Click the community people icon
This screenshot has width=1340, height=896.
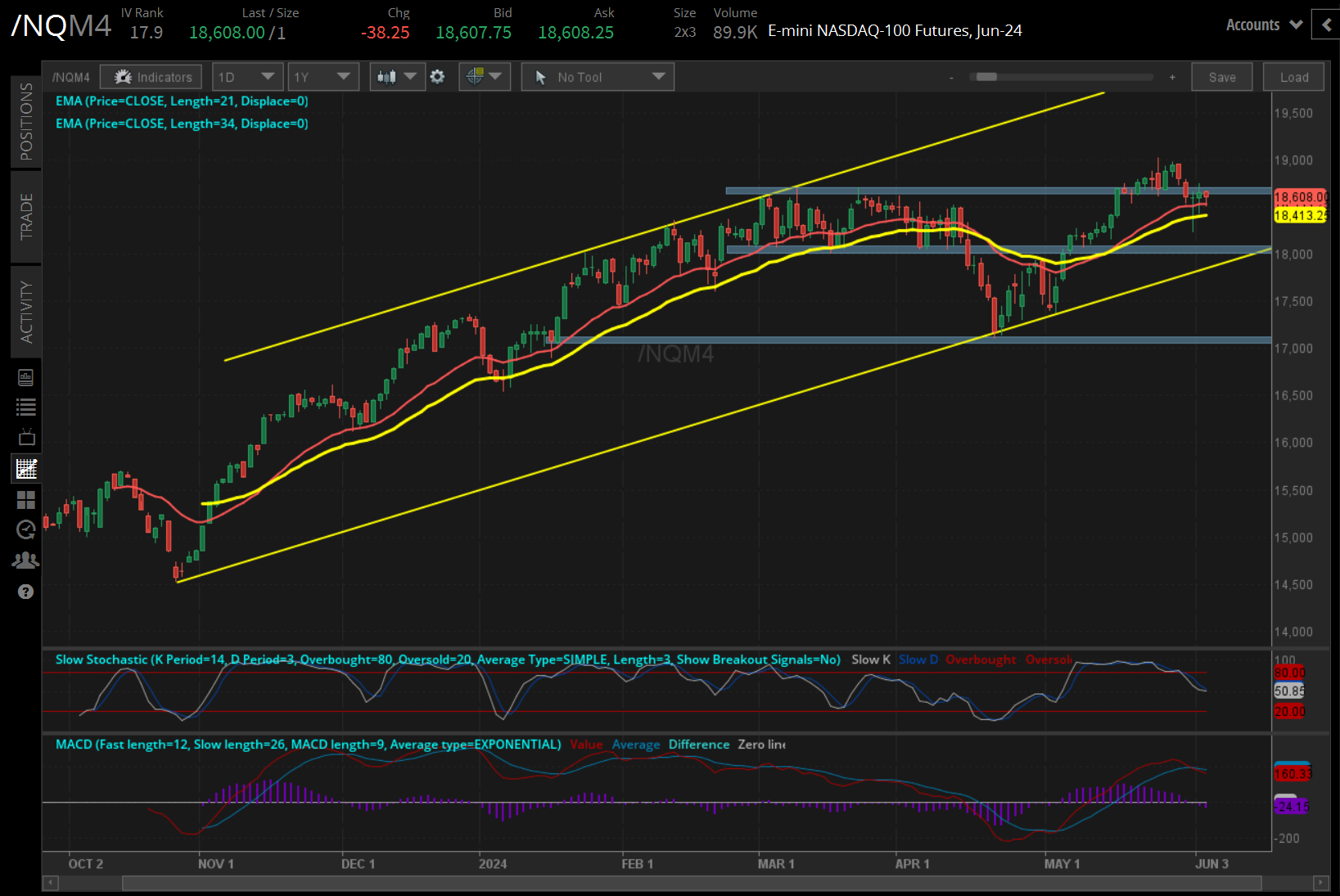point(25,560)
